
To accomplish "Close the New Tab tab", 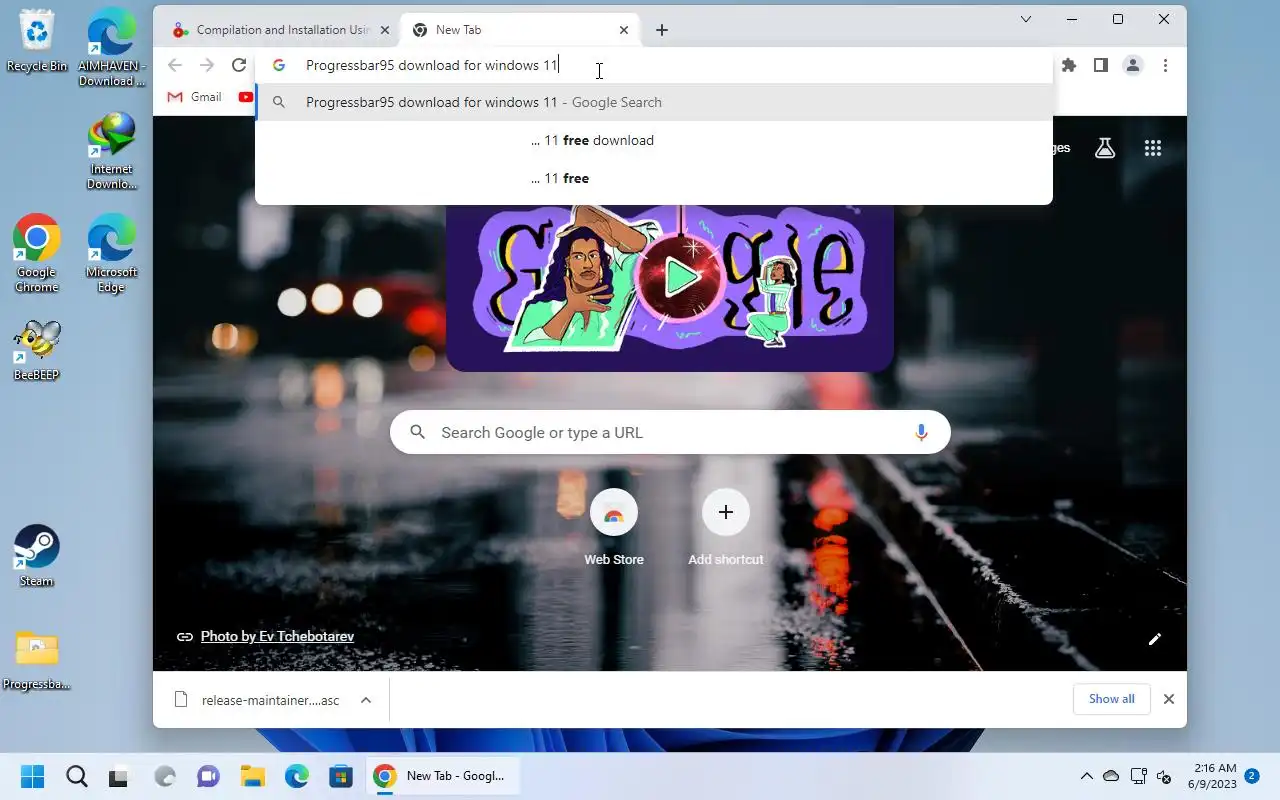I will 624,30.
